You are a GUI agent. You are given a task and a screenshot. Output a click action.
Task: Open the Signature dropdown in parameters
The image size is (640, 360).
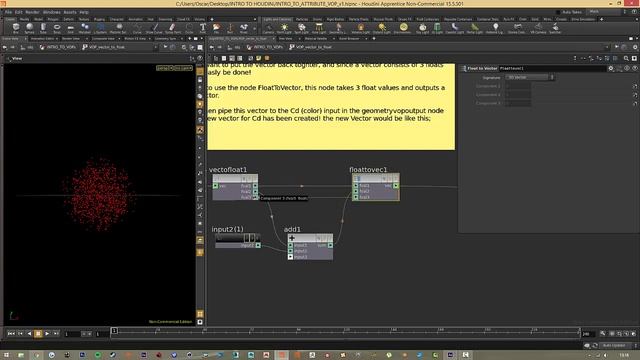(x=529, y=77)
